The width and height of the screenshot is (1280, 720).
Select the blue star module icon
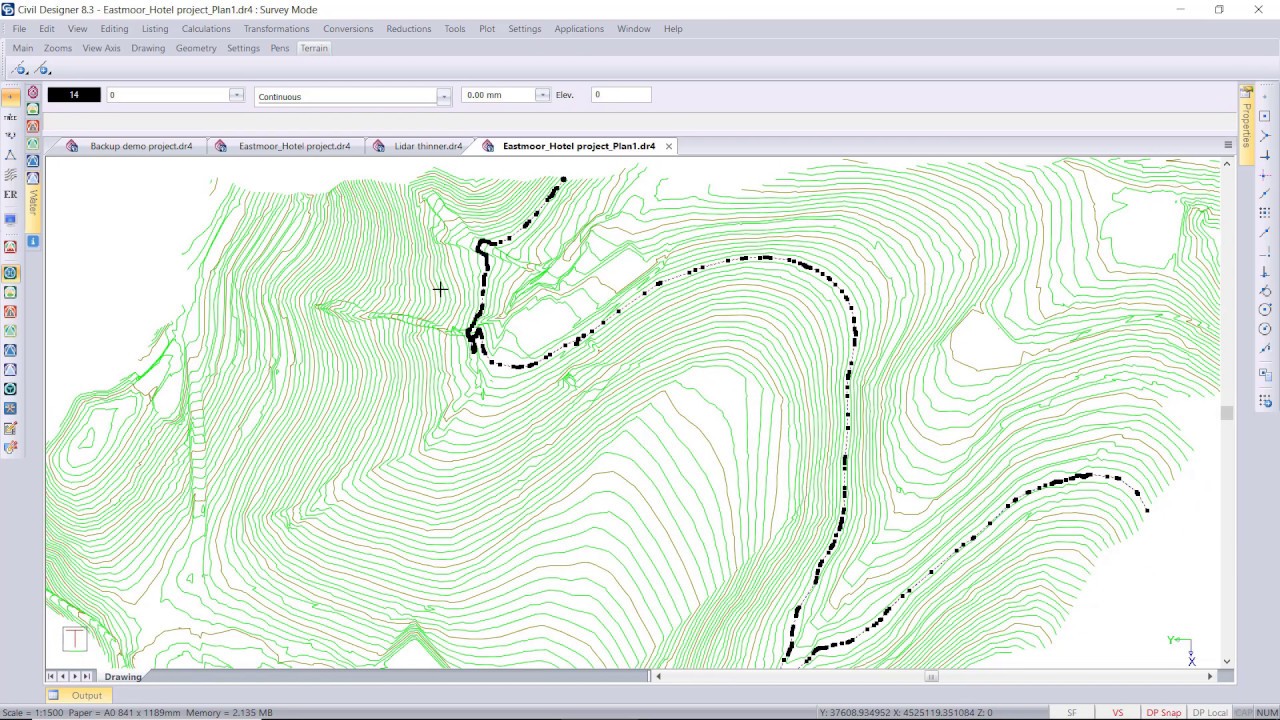10,408
